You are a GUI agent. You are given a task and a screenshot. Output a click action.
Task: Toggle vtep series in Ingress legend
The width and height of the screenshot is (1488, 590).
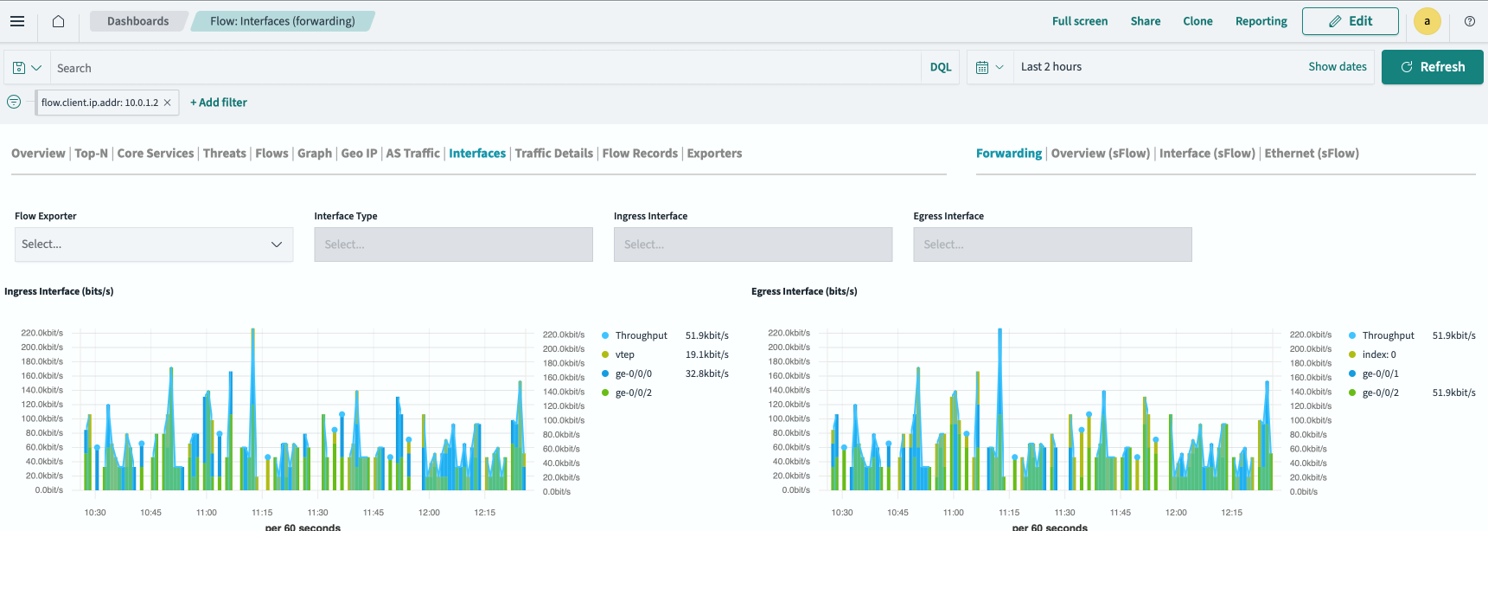pos(625,355)
